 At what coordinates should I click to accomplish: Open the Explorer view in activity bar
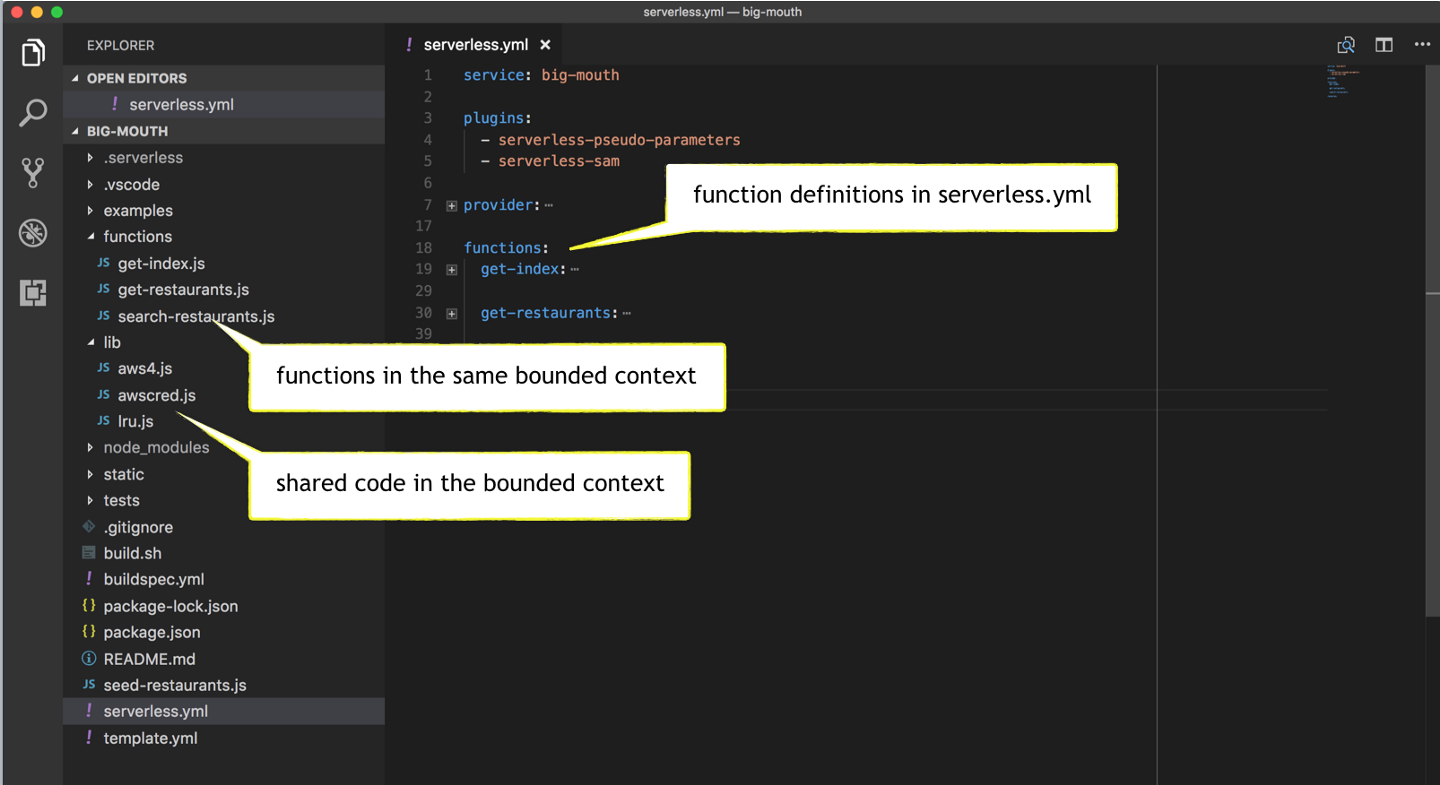point(33,52)
